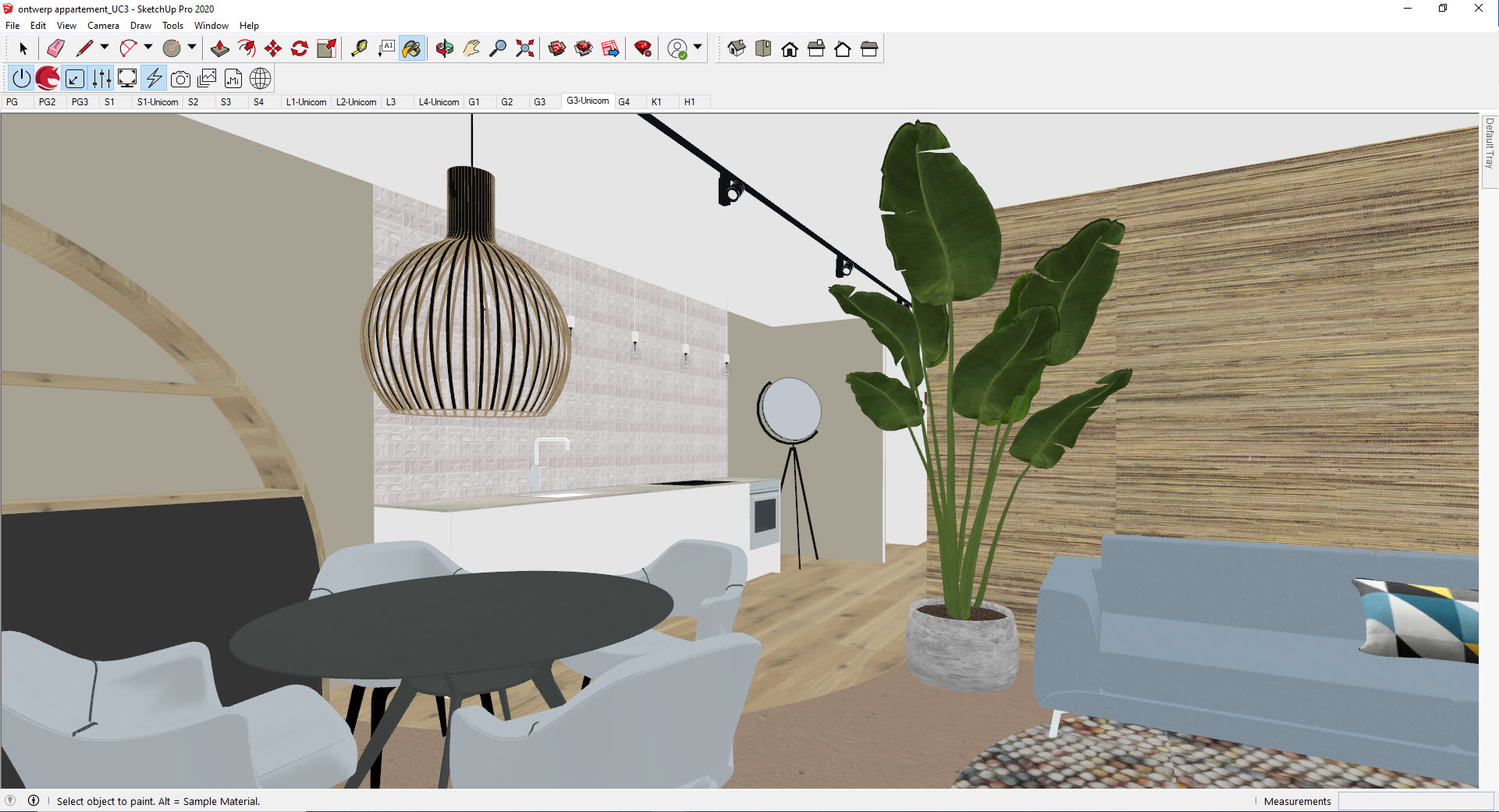
Task: Select the Orbit camera tool
Action: coord(445,48)
